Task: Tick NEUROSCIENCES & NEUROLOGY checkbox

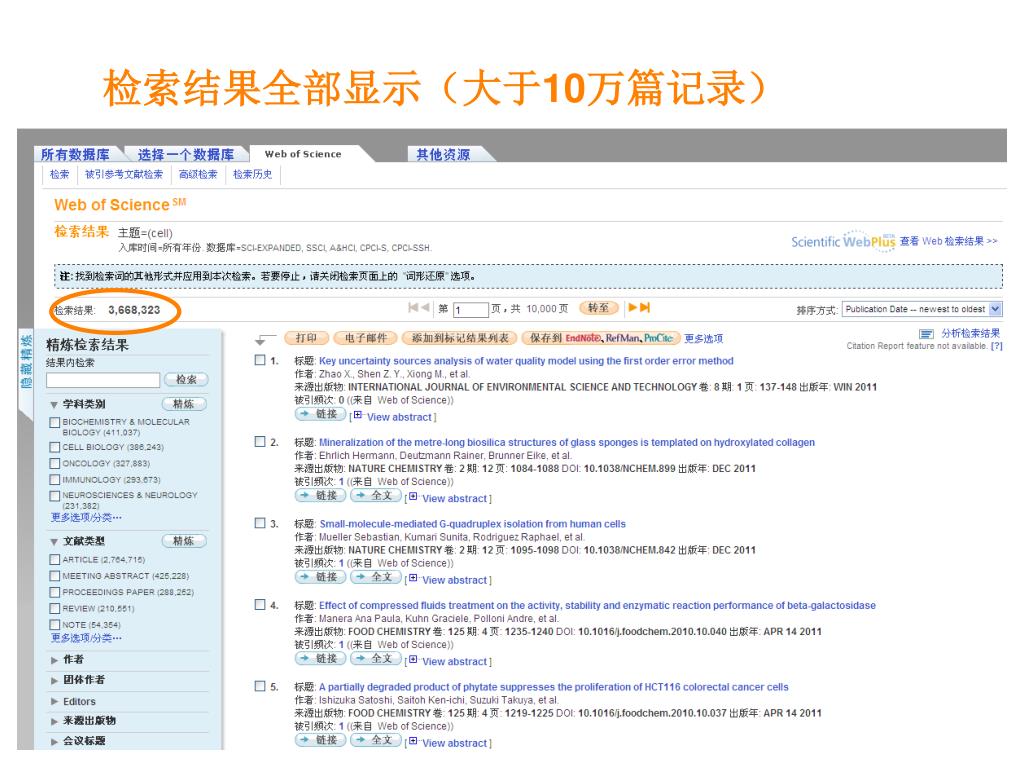Action: [x=55, y=496]
